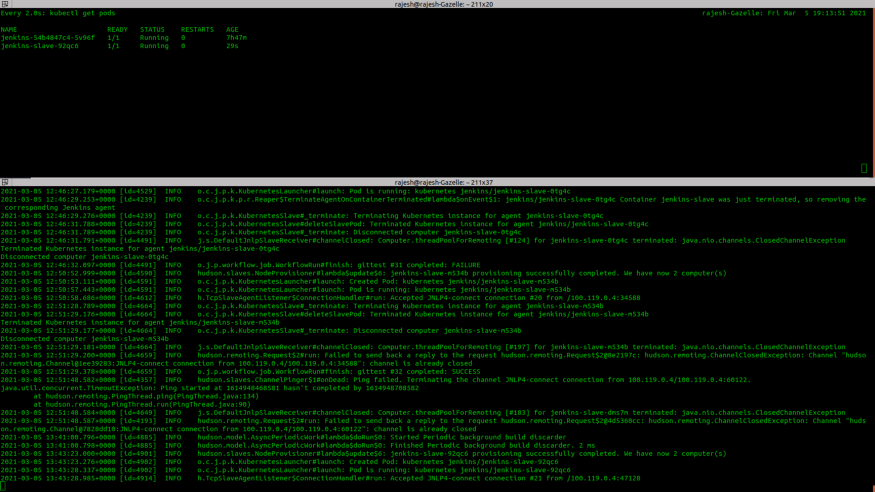
Task: Click the cursor block in the top pane
Action: 864,168
